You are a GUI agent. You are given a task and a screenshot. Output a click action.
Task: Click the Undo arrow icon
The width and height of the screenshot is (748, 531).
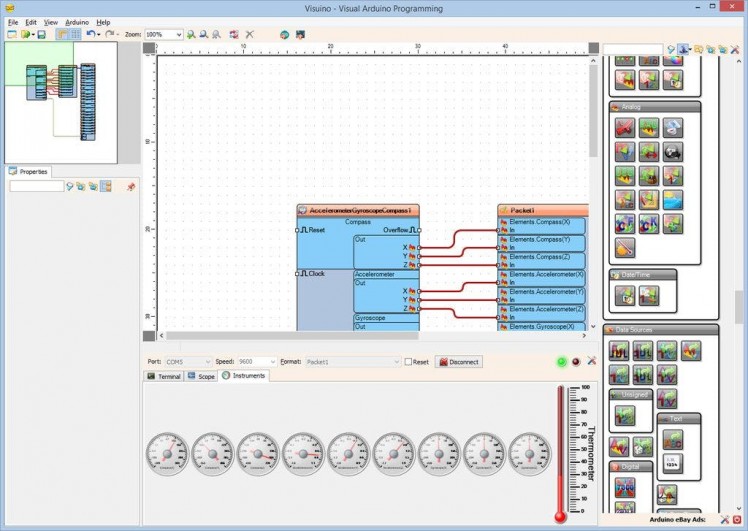[x=90, y=34]
